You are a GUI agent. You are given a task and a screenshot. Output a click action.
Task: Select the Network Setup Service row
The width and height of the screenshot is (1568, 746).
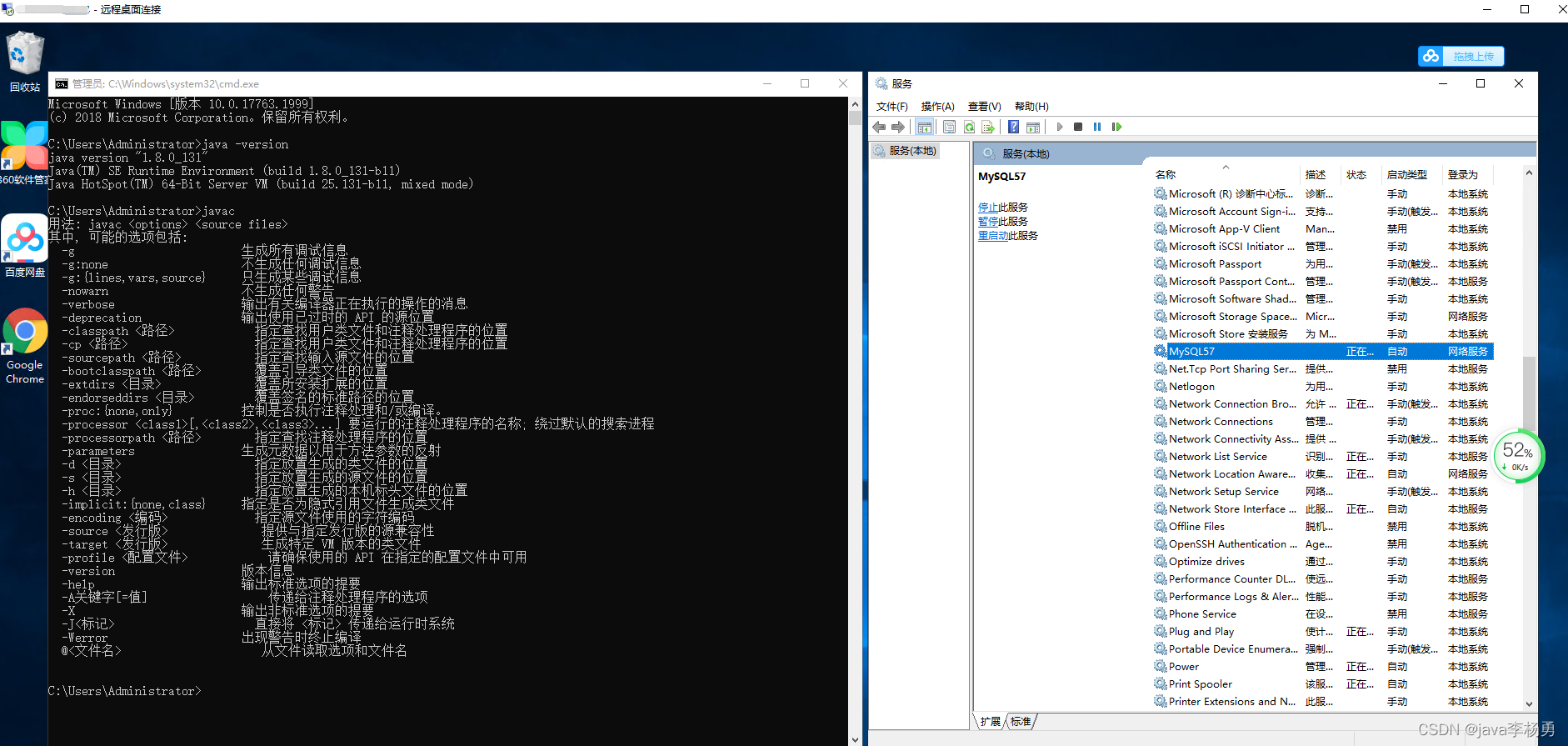pyautogui.click(x=1323, y=491)
